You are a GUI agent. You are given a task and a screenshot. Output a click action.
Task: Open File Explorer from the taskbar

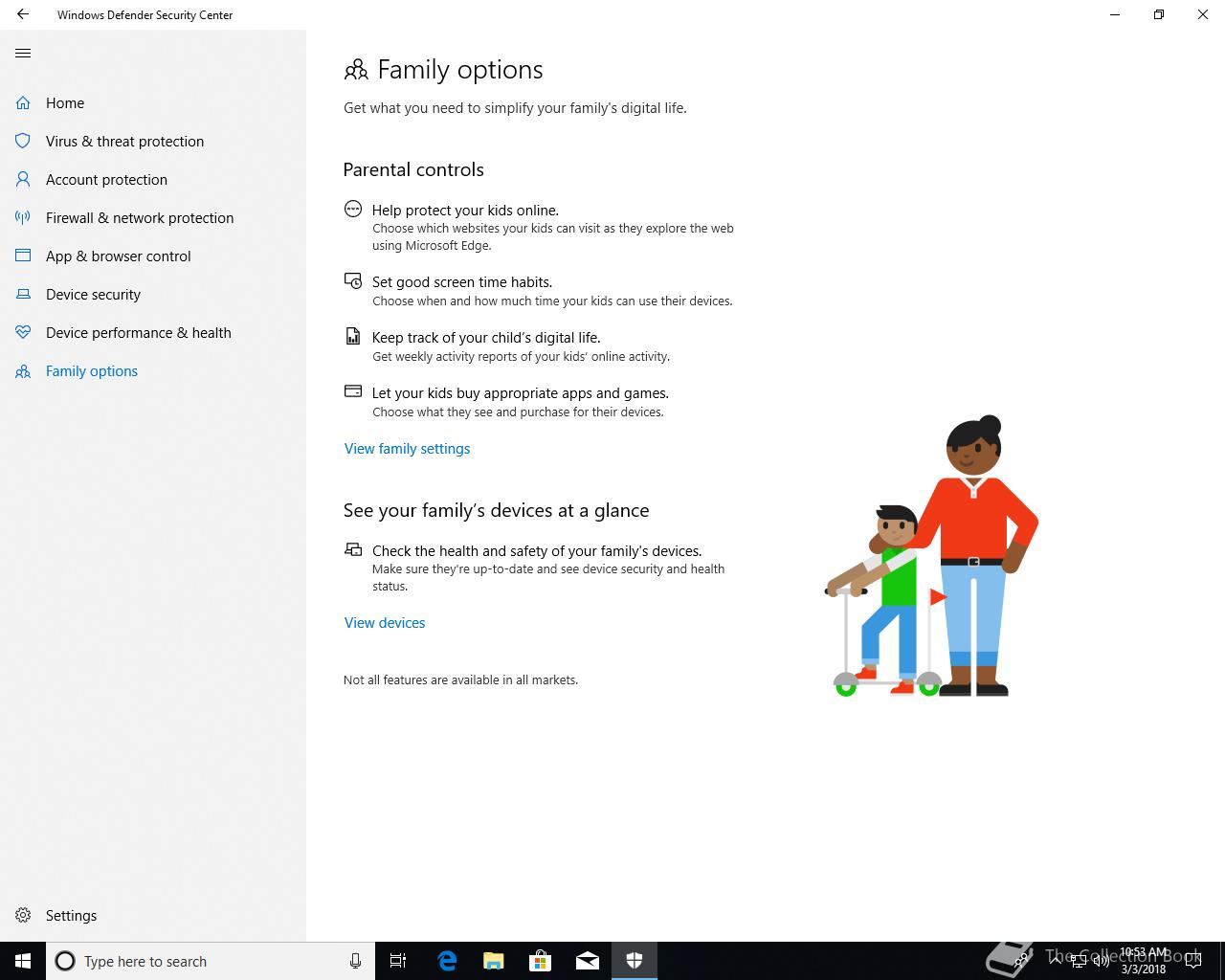(494, 961)
